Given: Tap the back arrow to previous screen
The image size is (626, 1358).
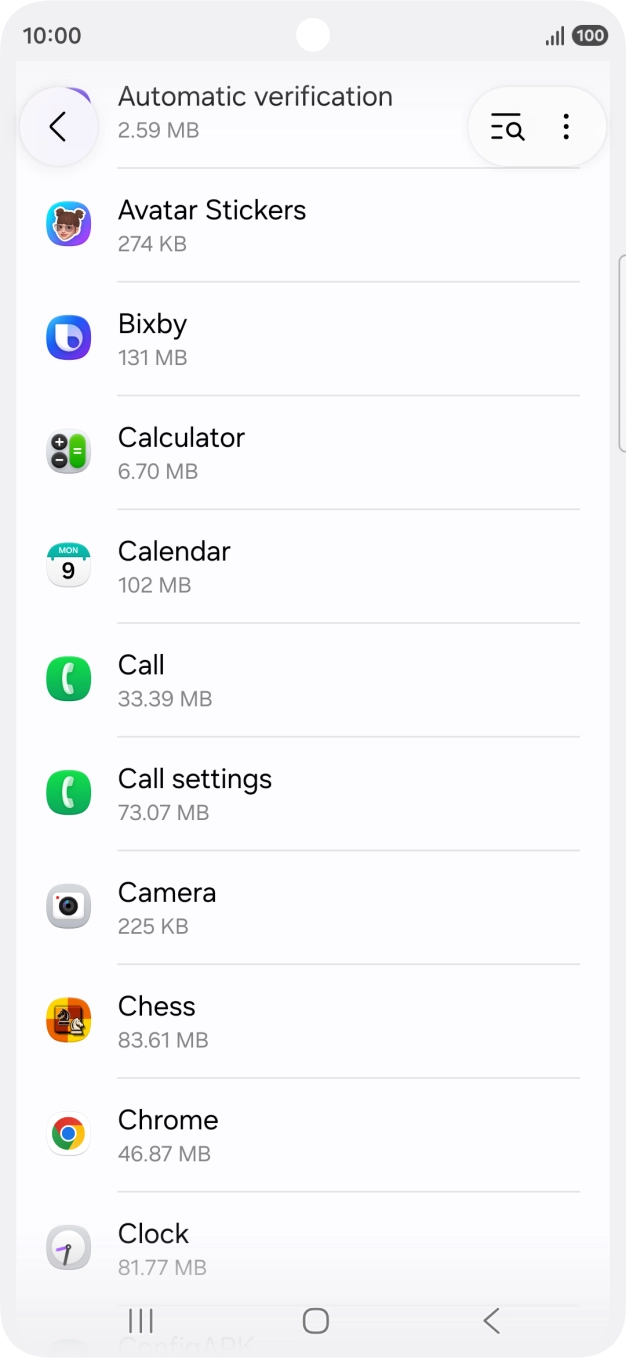Looking at the screenshot, I should [58, 127].
